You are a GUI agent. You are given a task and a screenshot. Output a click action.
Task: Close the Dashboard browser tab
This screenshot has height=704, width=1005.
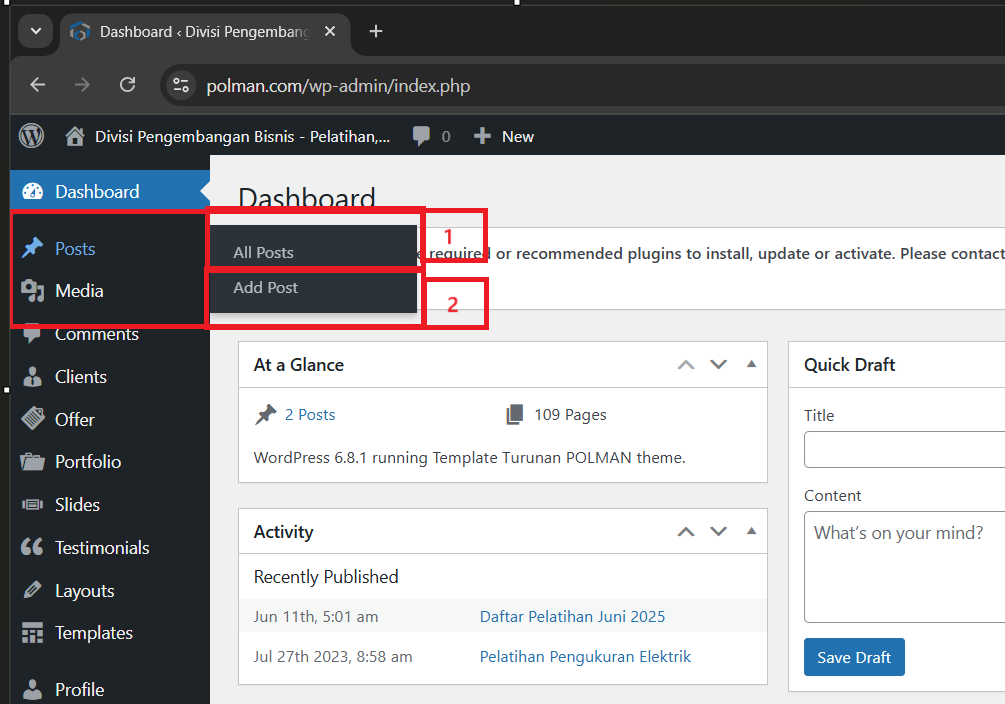pyautogui.click(x=330, y=31)
